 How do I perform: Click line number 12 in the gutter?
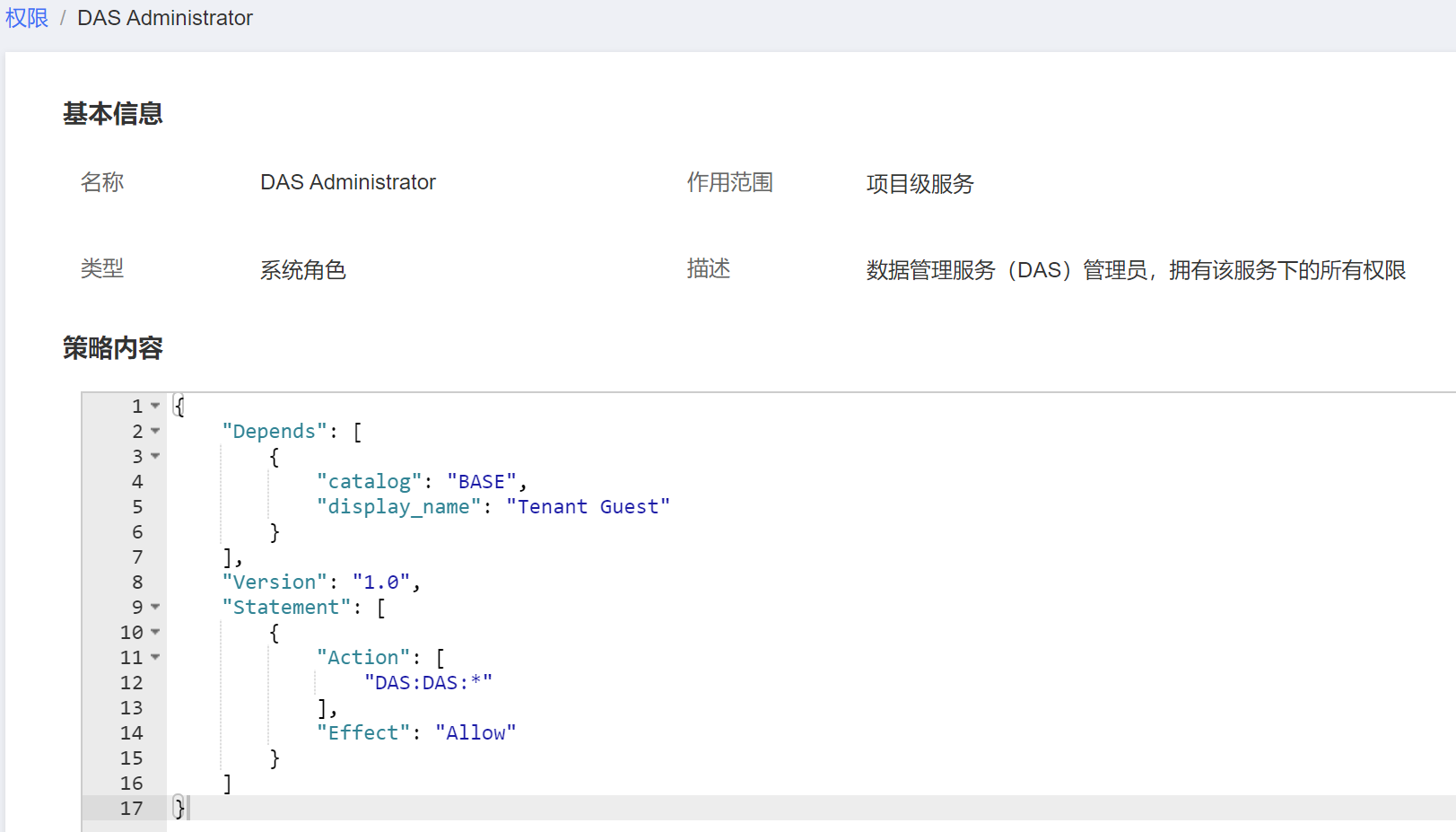[x=131, y=682]
